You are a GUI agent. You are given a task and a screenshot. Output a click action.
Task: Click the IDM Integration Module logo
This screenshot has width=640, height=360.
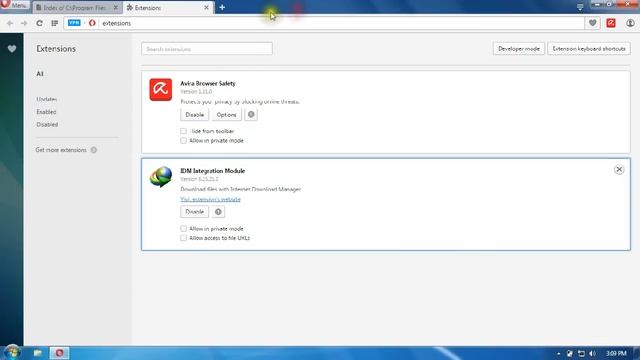[160, 177]
